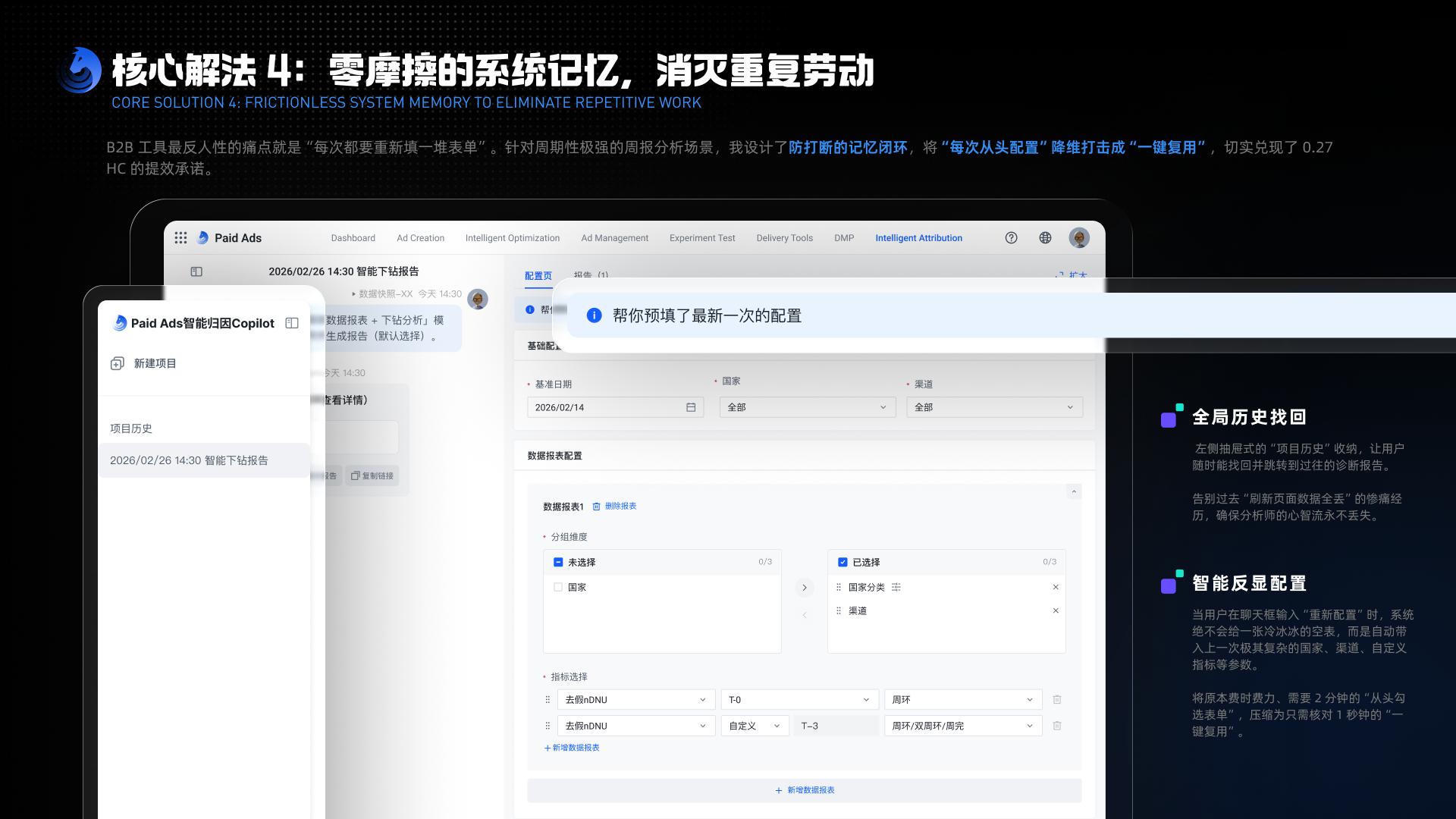Image resolution: width=1456 pixels, height=819 pixels.
Task: Click the 项目历史 heading
Action: pyautogui.click(x=131, y=428)
